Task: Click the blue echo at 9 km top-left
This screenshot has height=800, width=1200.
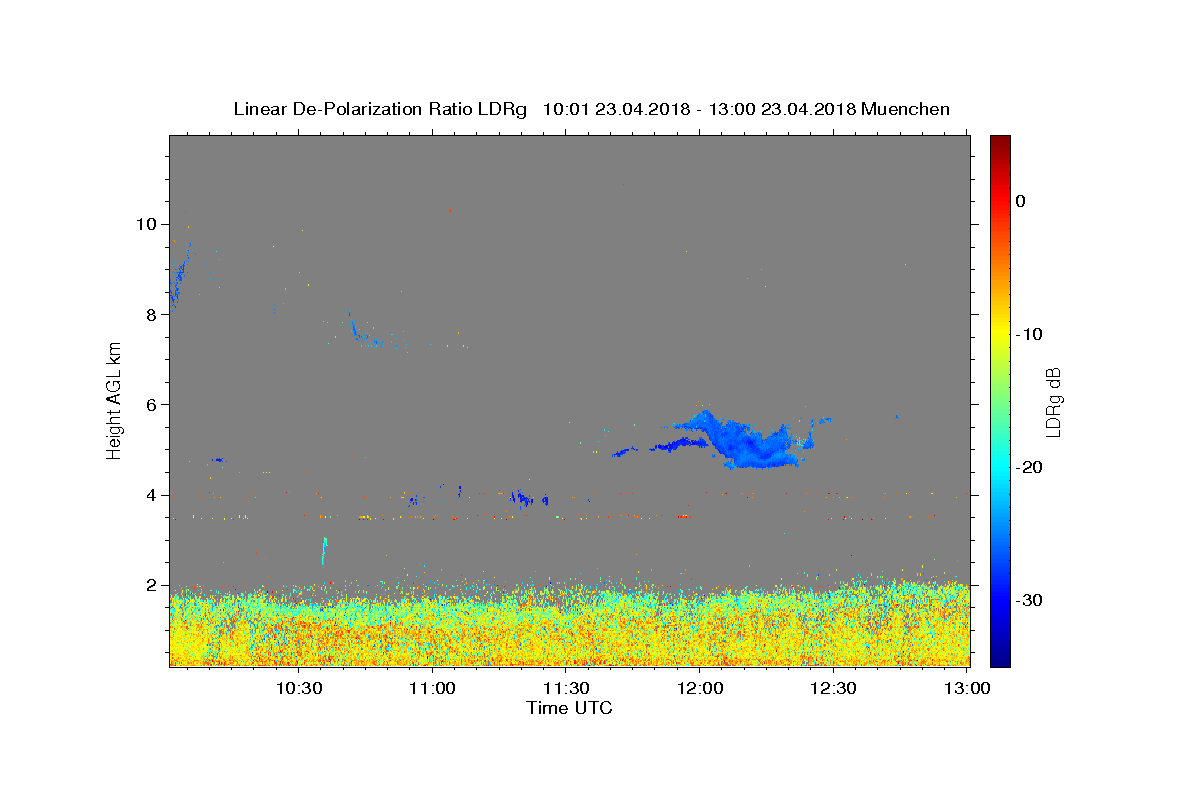Action: pyautogui.click(x=180, y=273)
